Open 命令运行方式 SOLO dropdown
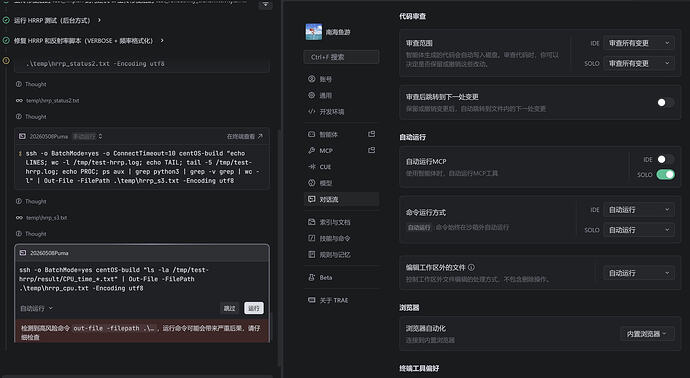690x378 pixels. tap(639, 230)
